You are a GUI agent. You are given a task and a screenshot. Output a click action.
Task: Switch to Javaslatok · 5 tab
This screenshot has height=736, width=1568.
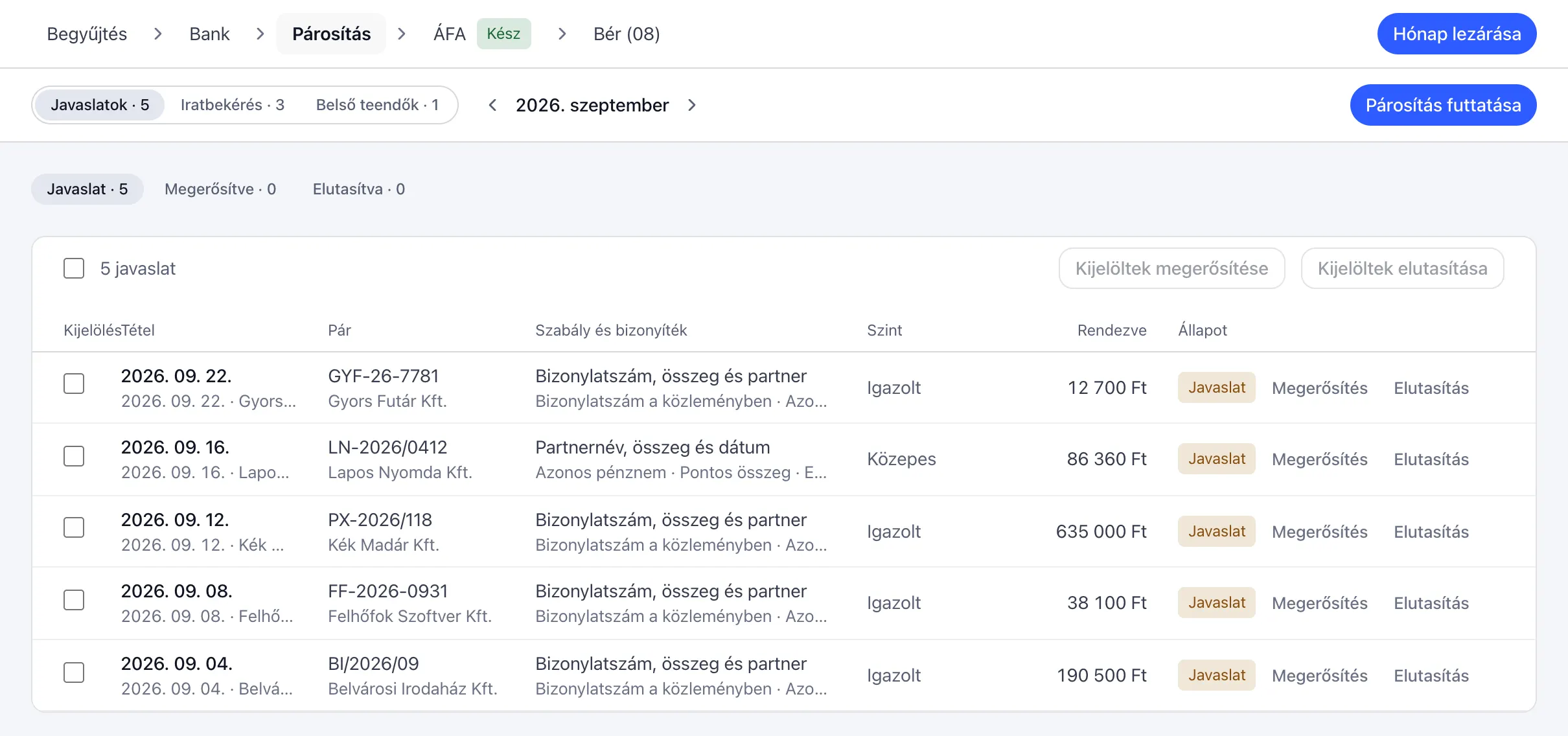click(100, 105)
